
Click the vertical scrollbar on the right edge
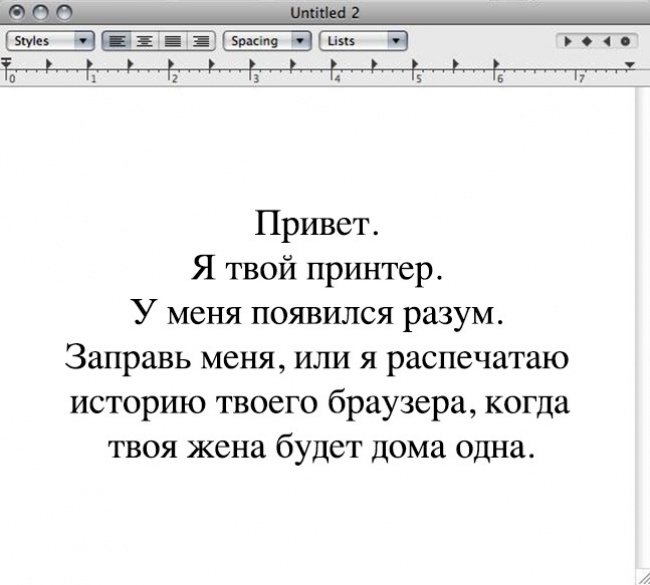642,330
